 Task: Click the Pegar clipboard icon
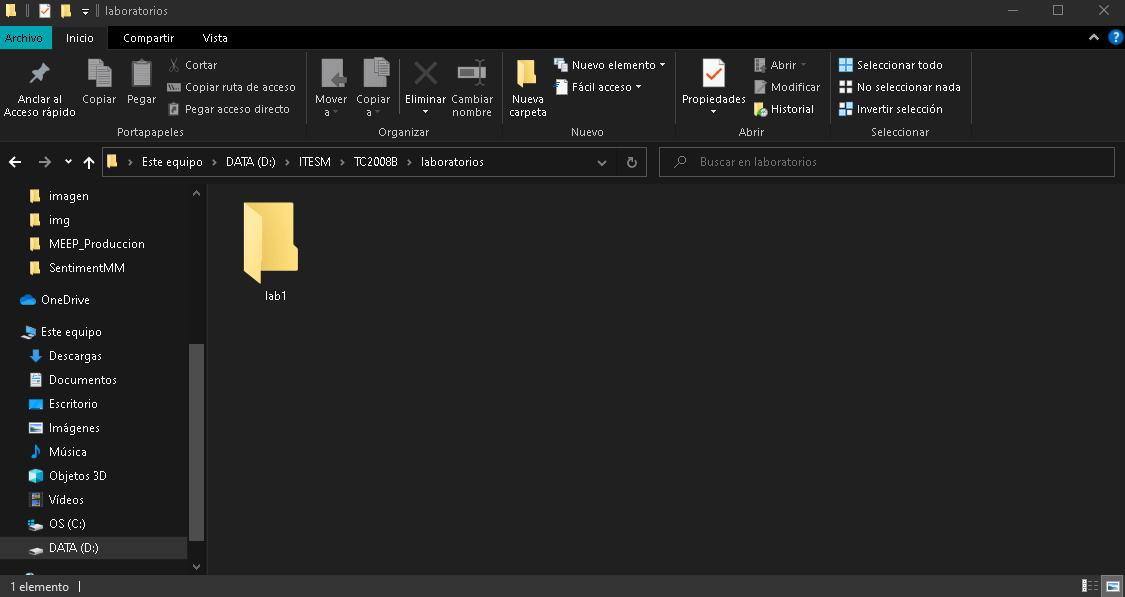pyautogui.click(x=141, y=76)
